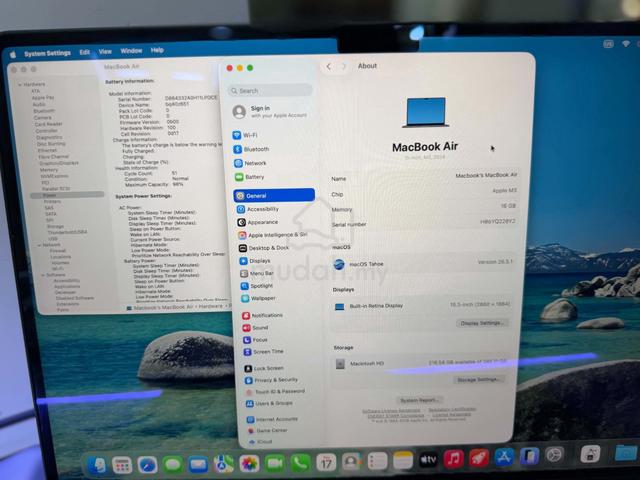Open Touch ID & Password settings

(x=275, y=391)
